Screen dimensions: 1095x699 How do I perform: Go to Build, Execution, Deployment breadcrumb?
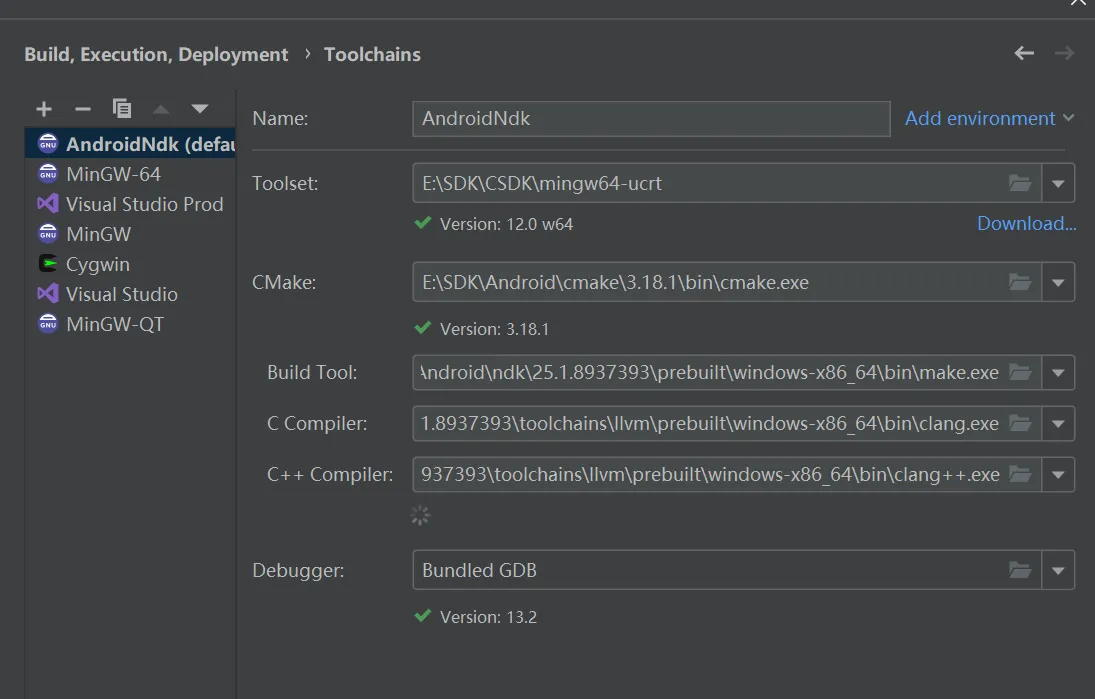[x=156, y=54]
